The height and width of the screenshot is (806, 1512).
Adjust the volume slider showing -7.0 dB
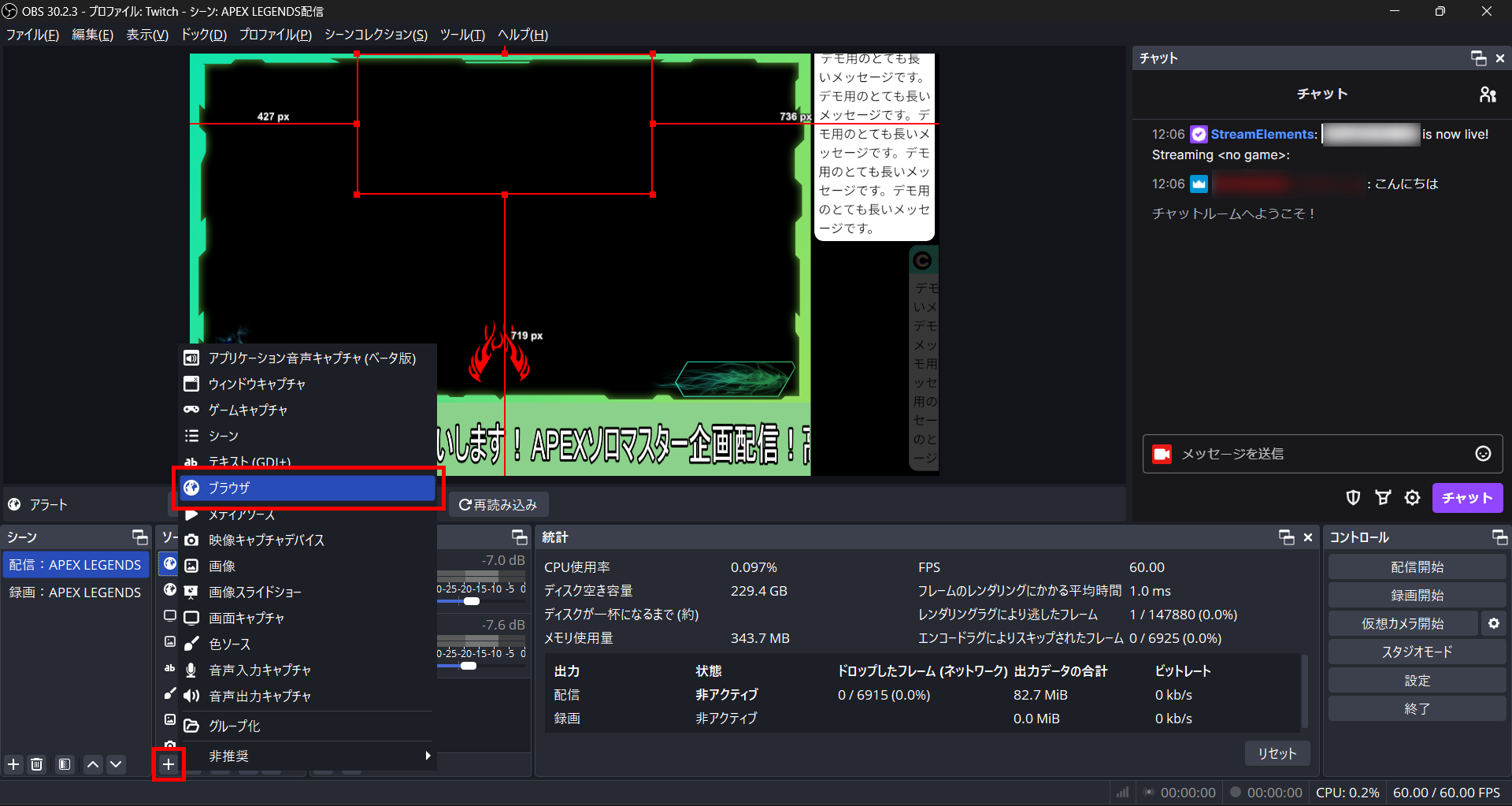(x=472, y=601)
